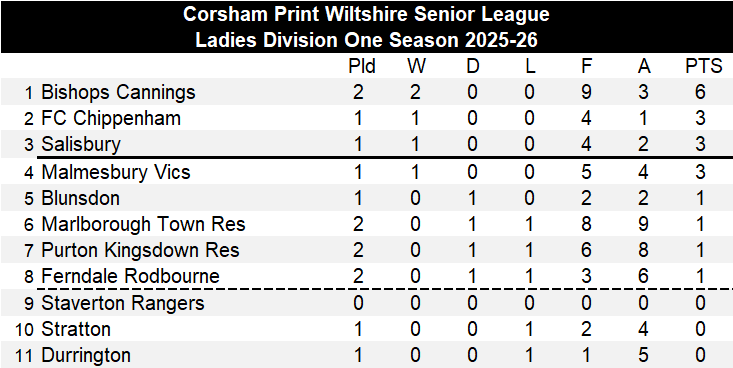Click the Salisbury team name
The image size is (733, 368).
81,144
